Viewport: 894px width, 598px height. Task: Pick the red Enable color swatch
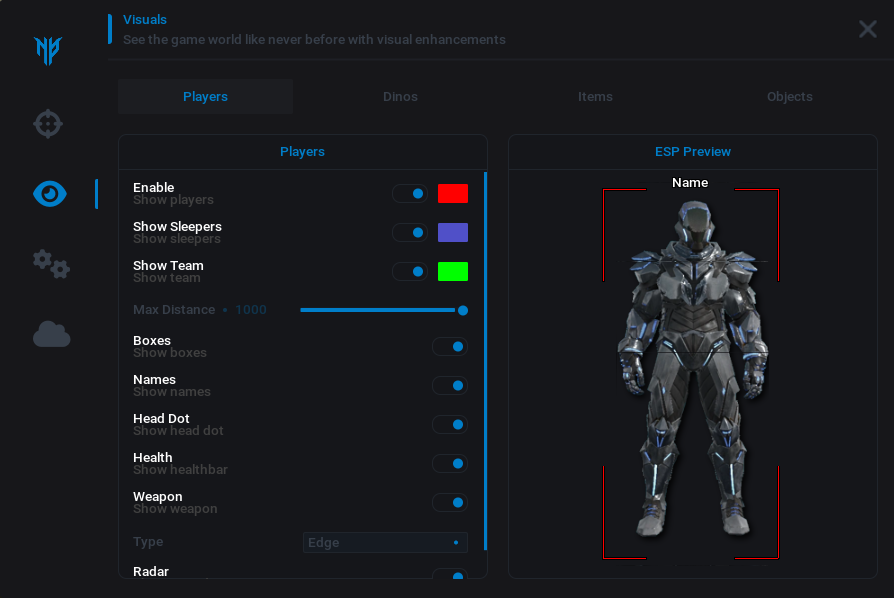click(453, 194)
